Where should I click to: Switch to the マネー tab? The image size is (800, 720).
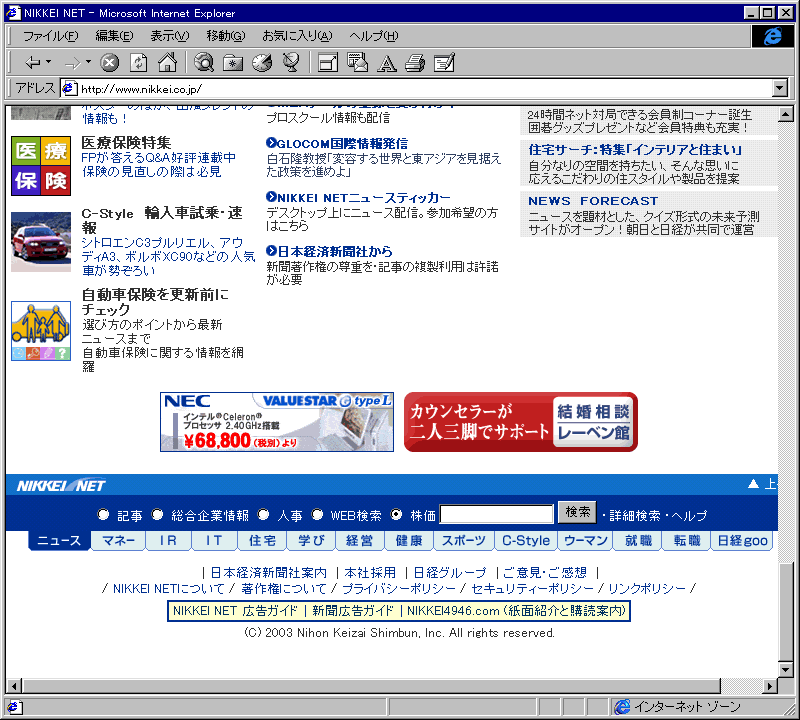pos(118,541)
